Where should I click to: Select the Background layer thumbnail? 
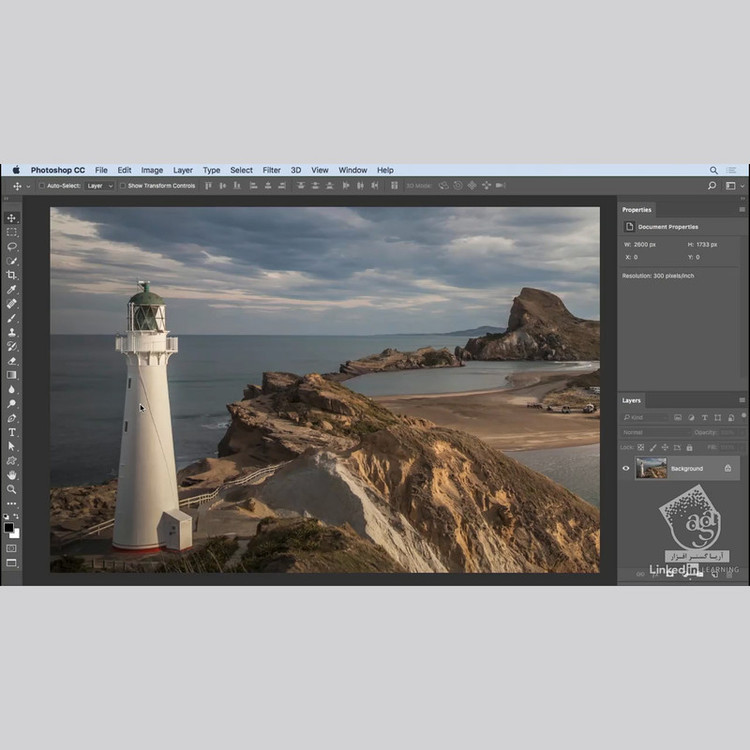coord(651,468)
